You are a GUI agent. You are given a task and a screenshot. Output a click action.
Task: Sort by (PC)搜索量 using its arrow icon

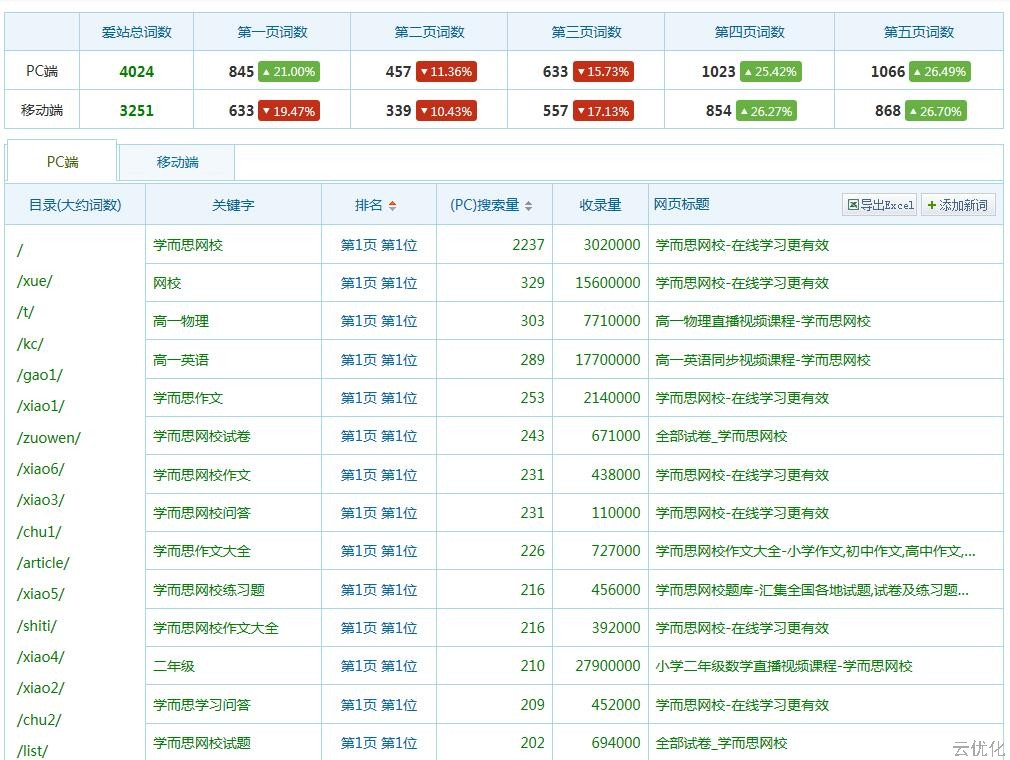coord(528,205)
